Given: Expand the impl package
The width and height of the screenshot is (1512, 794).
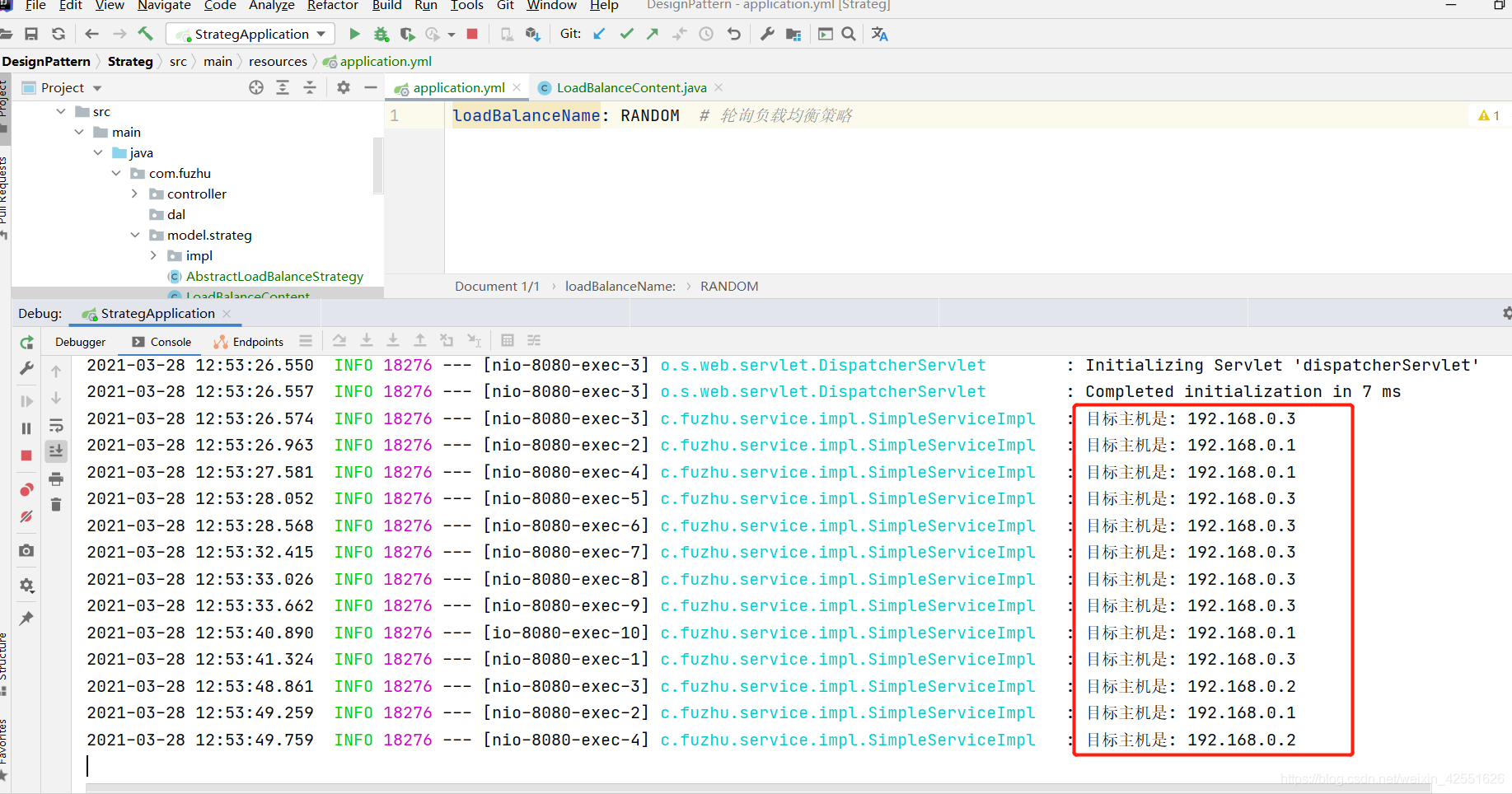Looking at the screenshot, I should pos(153,255).
